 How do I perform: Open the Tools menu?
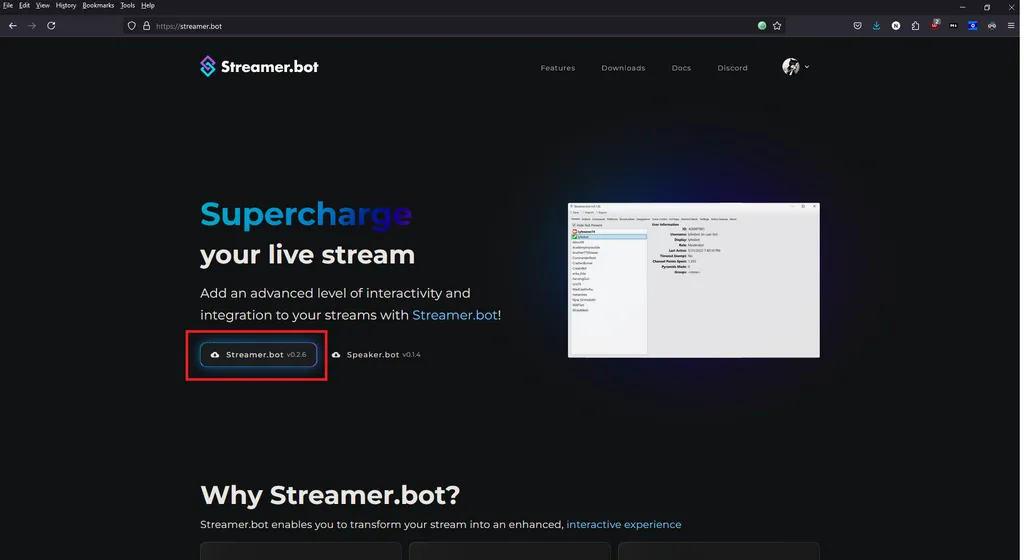(x=127, y=5)
